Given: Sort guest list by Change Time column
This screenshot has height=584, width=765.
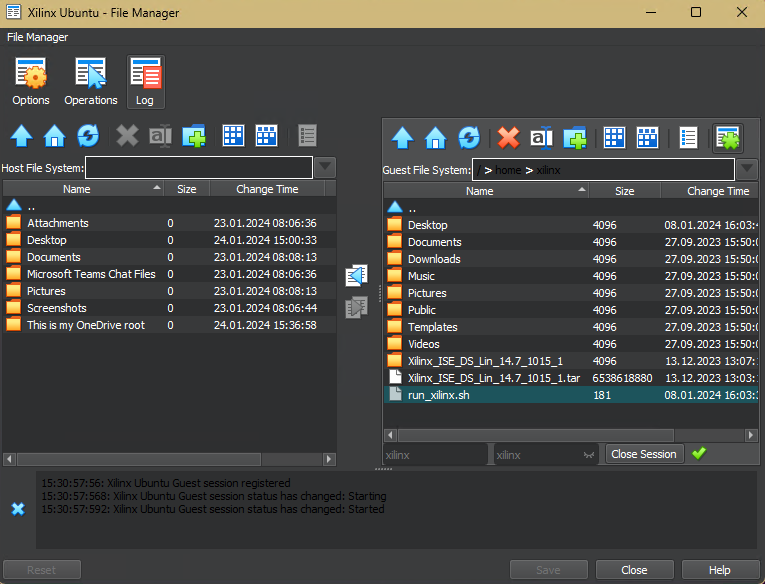Looking at the screenshot, I should (710, 191).
